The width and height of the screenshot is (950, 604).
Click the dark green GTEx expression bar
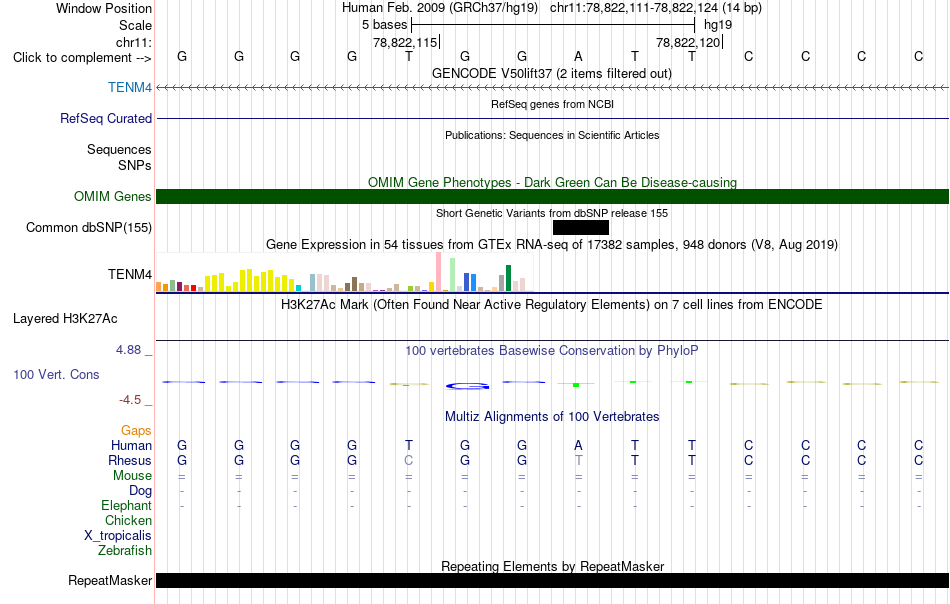[508, 278]
